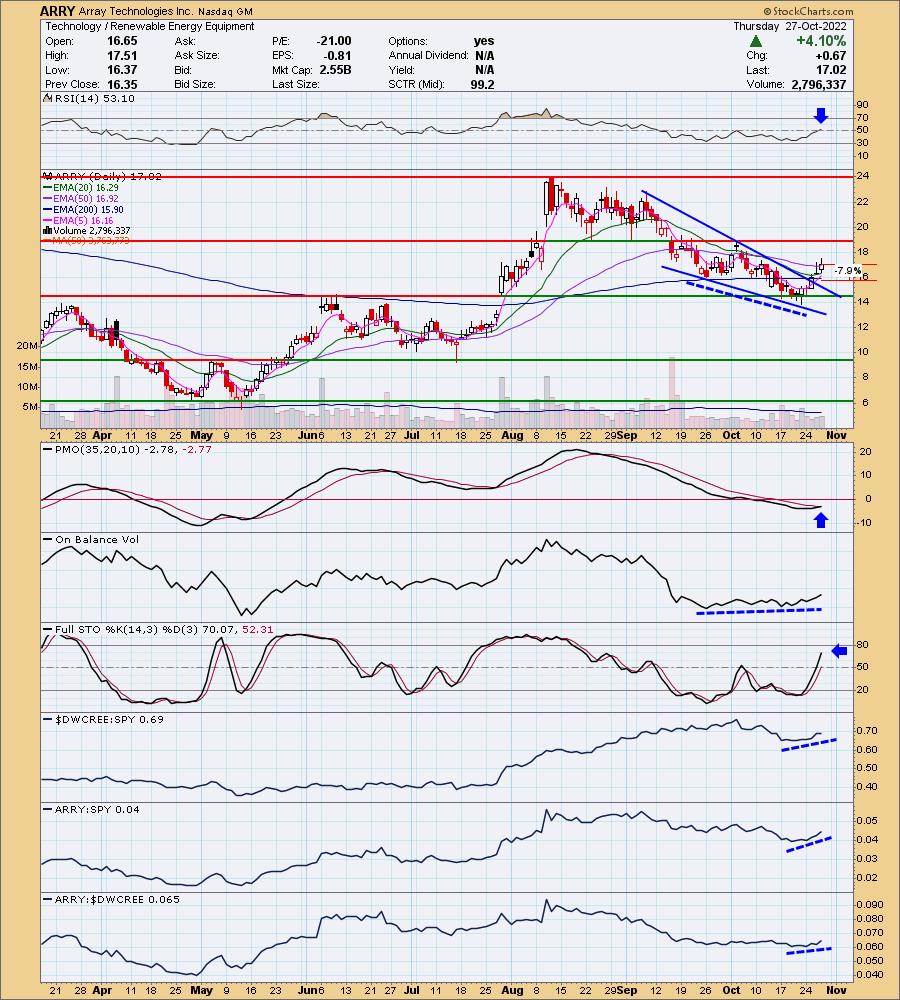This screenshot has height=1000, width=900.
Task: Click the bar icon before Volume legend
Action: click(48, 230)
